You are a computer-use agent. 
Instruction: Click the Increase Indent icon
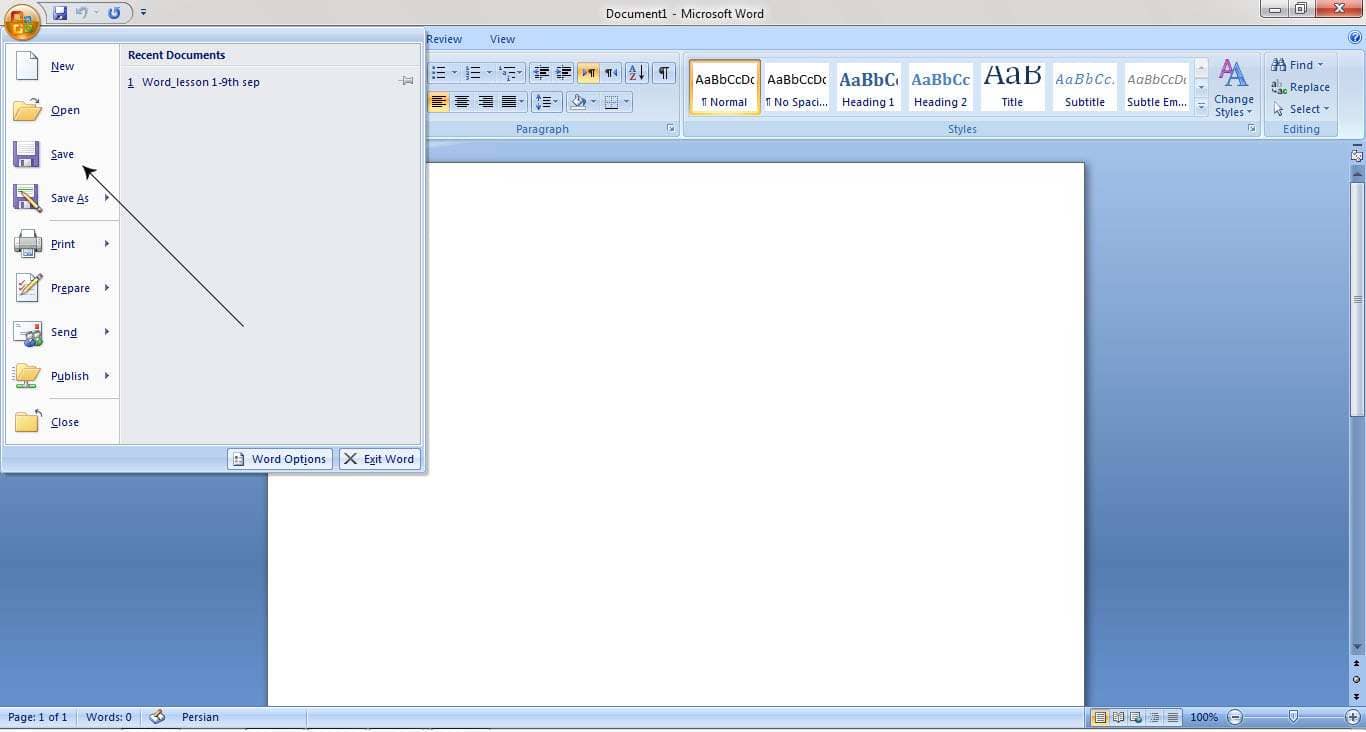point(563,73)
